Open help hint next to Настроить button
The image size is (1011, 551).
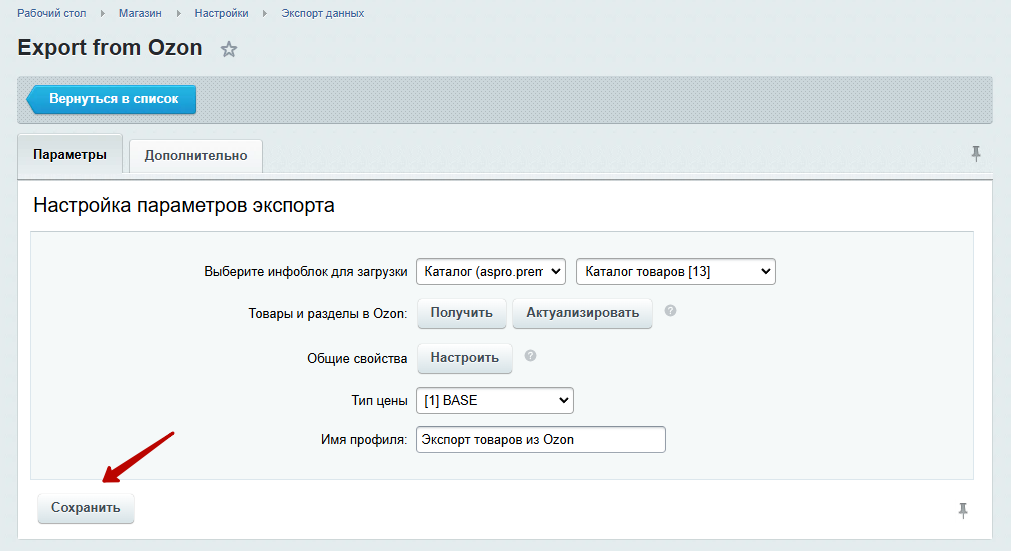pyautogui.click(x=530, y=356)
